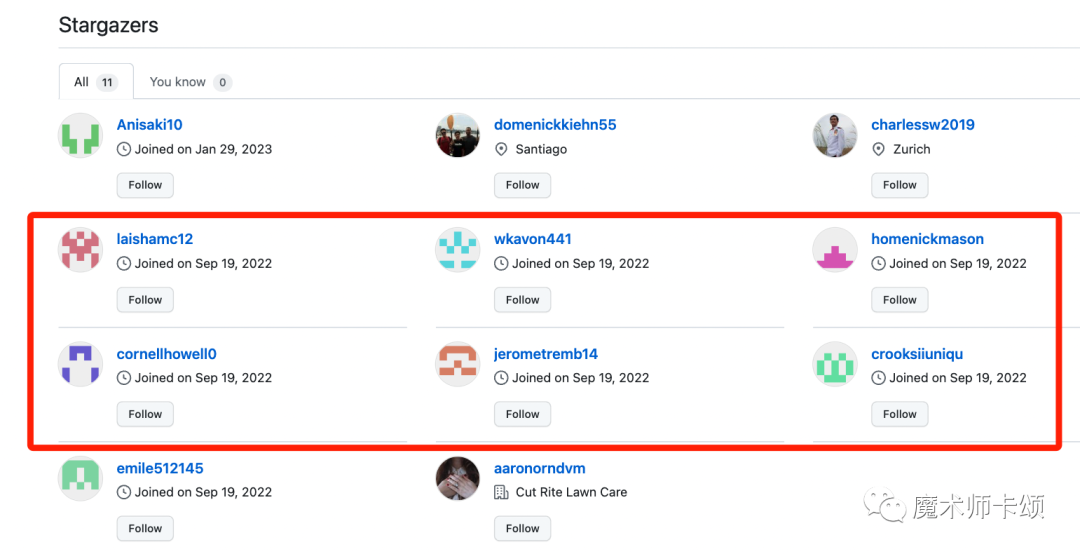The image size is (1080, 554).
Task: Click emile512145's green identicon avatar
Action: pyautogui.click(x=81, y=479)
